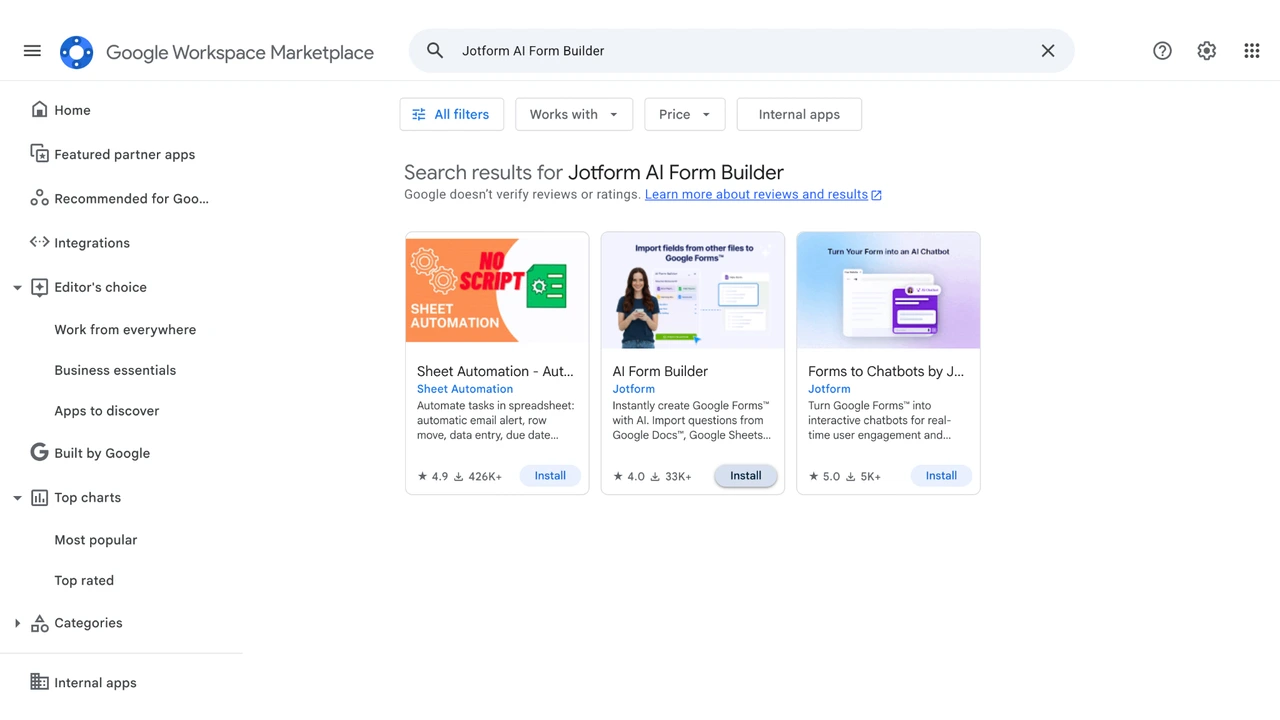Viewport: 1280px width, 720px height.
Task: Open Built by Google
Action: pyautogui.click(x=102, y=452)
